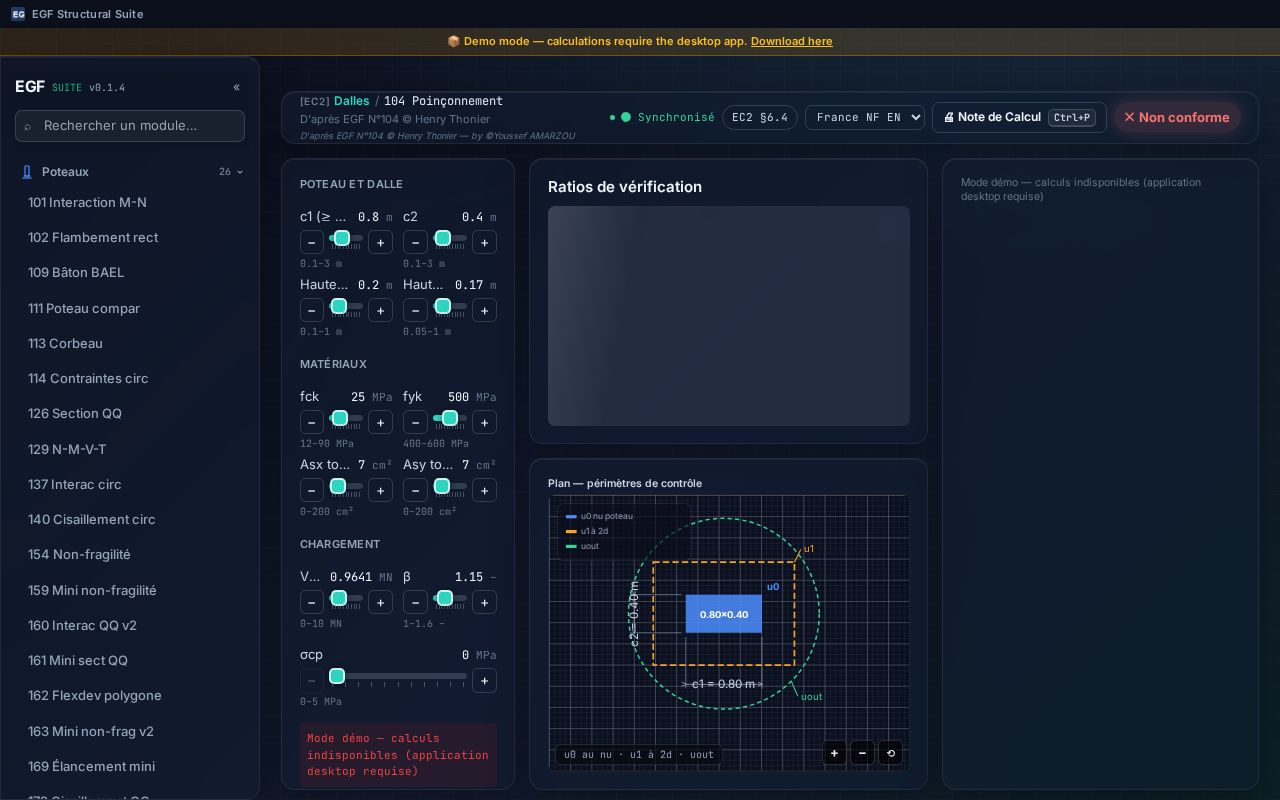The width and height of the screenshot is (1280, 800).
Task: Increase fck value with plus button
Action: coord(380,422)
